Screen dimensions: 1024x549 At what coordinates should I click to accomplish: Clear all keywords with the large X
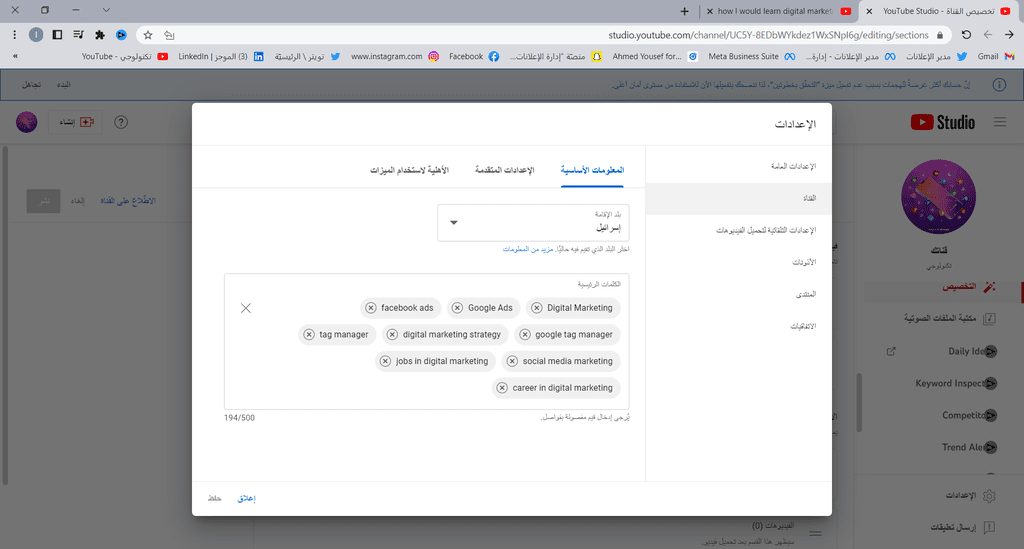pos(246,308)
